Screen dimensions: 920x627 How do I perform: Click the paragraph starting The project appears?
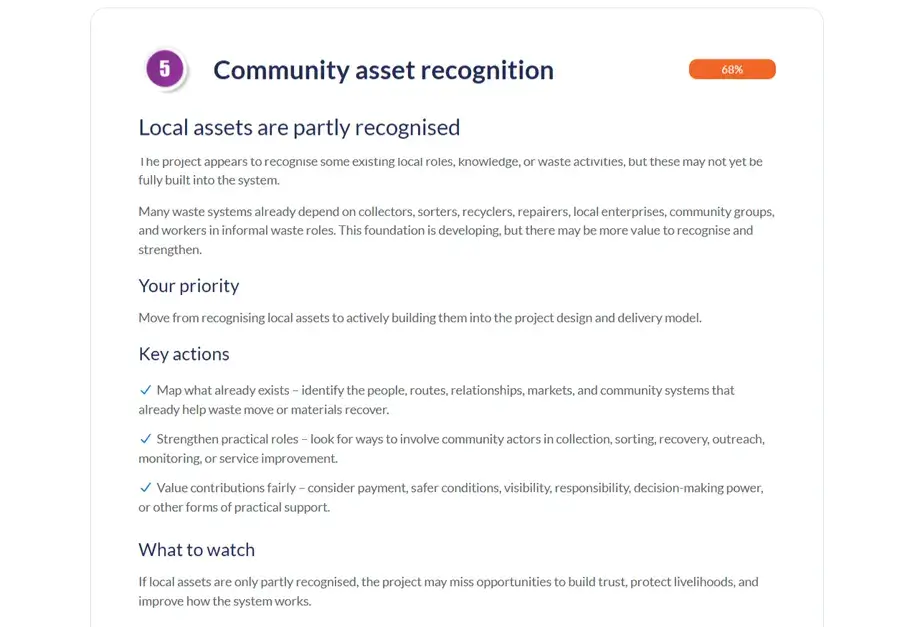coord(451,171)
